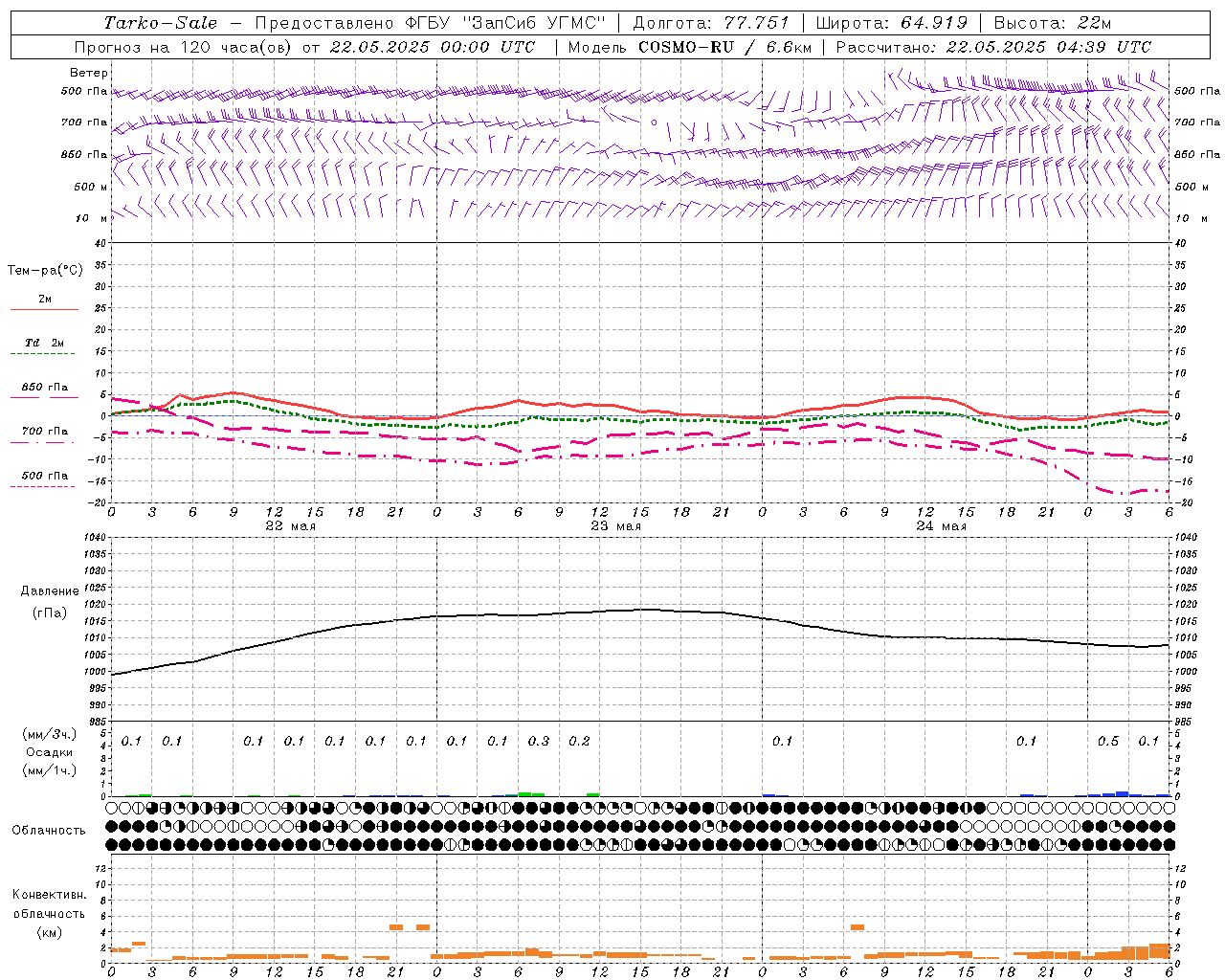Screen dimensions: 1225x980
Task: Click the Тем-ра(°C) axis title
Action: (x=45, y=271)
